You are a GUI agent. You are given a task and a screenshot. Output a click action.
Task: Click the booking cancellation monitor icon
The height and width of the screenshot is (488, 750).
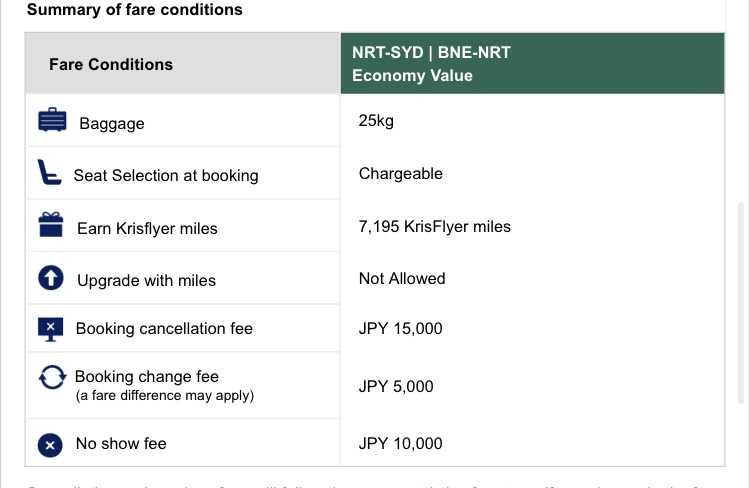pos(50,329)
